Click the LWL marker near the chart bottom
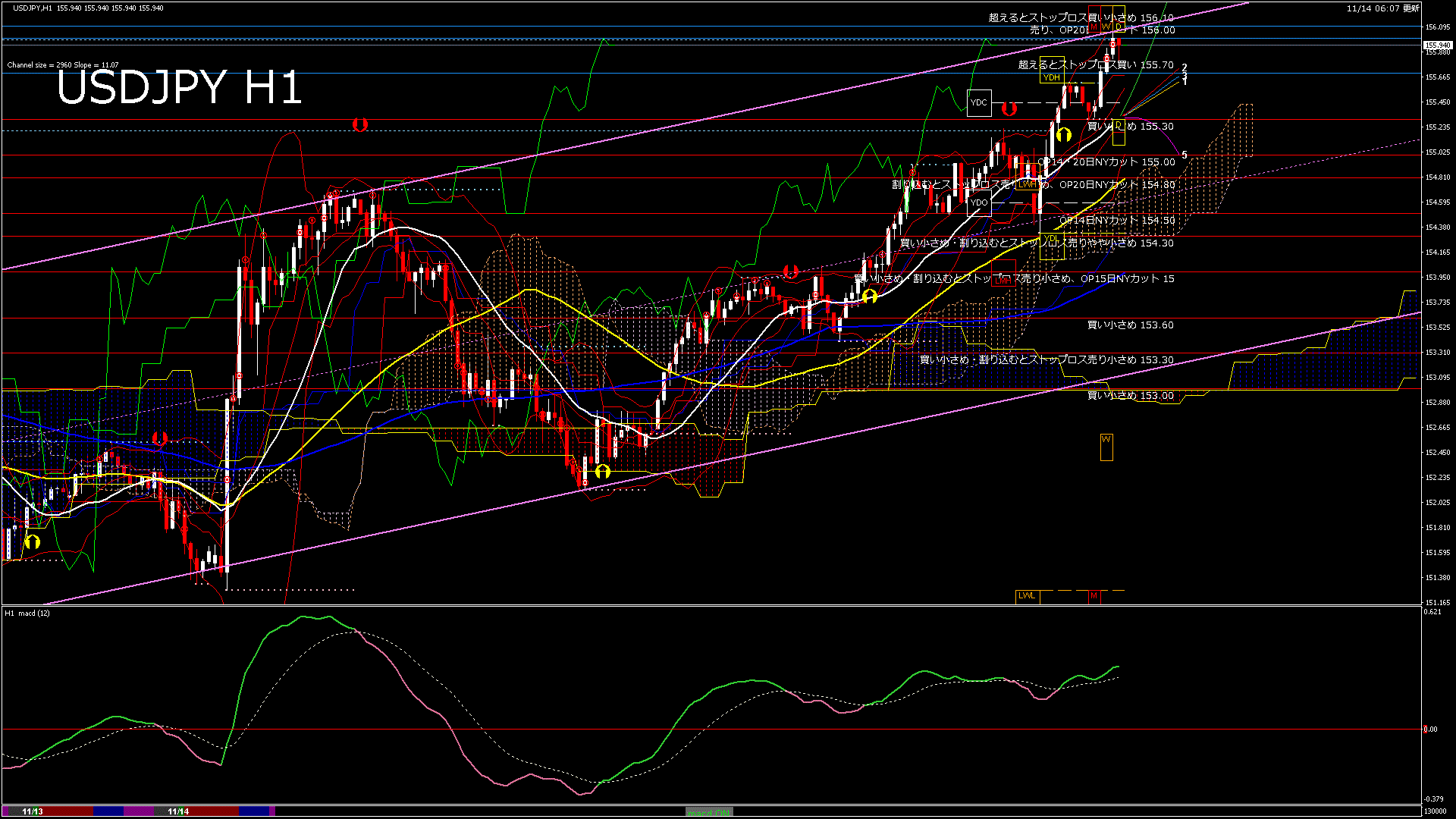This screenshot has height=819, width=1456. [1027, 596]
